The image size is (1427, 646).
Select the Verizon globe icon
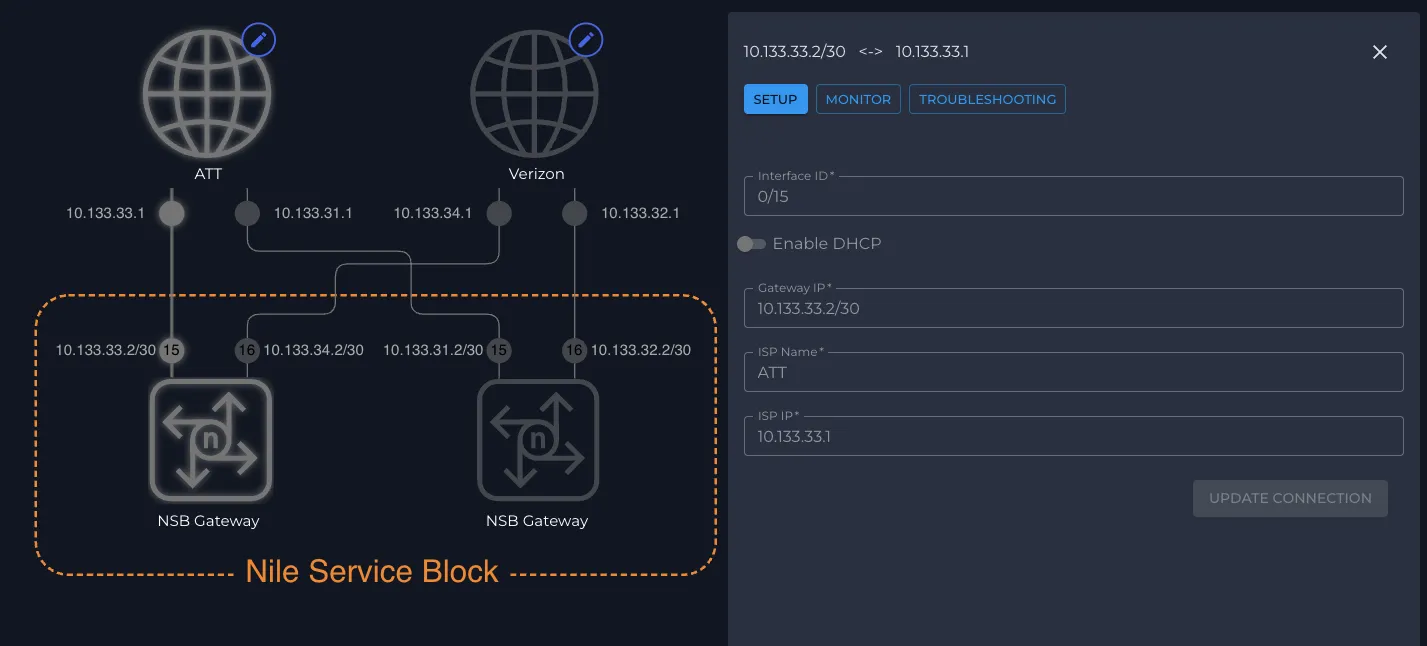coord(535,94)
